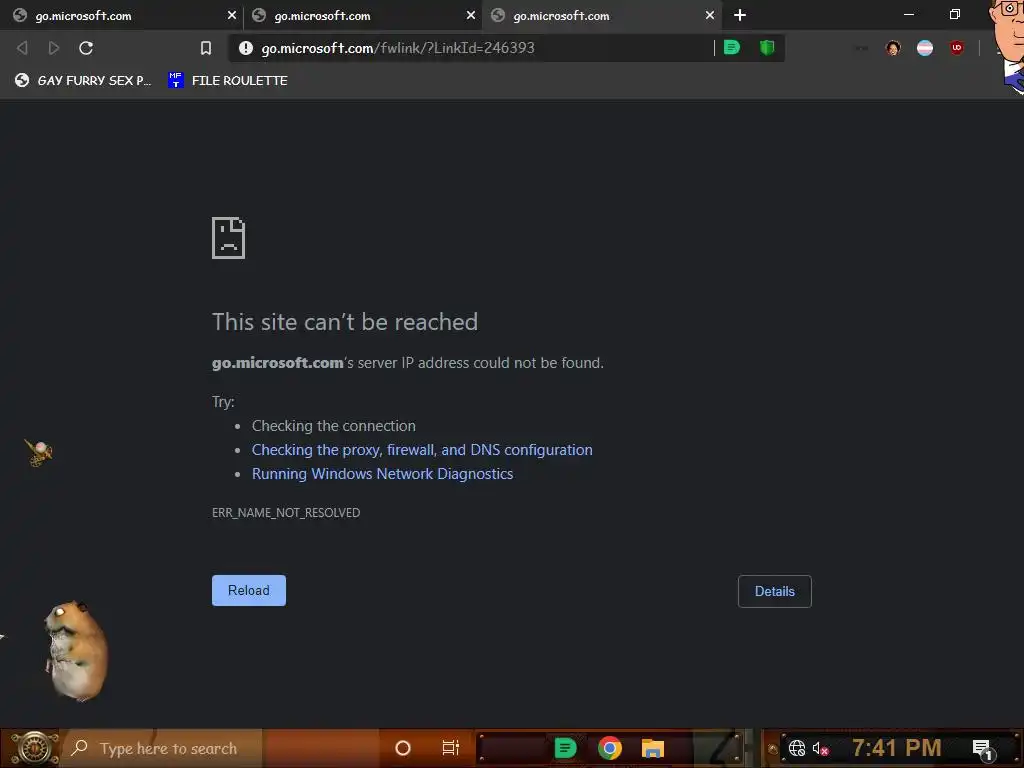Viewport: 1024px width, 768px height.
Task: Click the 7:41 PM clock
Action: [897, 748]
